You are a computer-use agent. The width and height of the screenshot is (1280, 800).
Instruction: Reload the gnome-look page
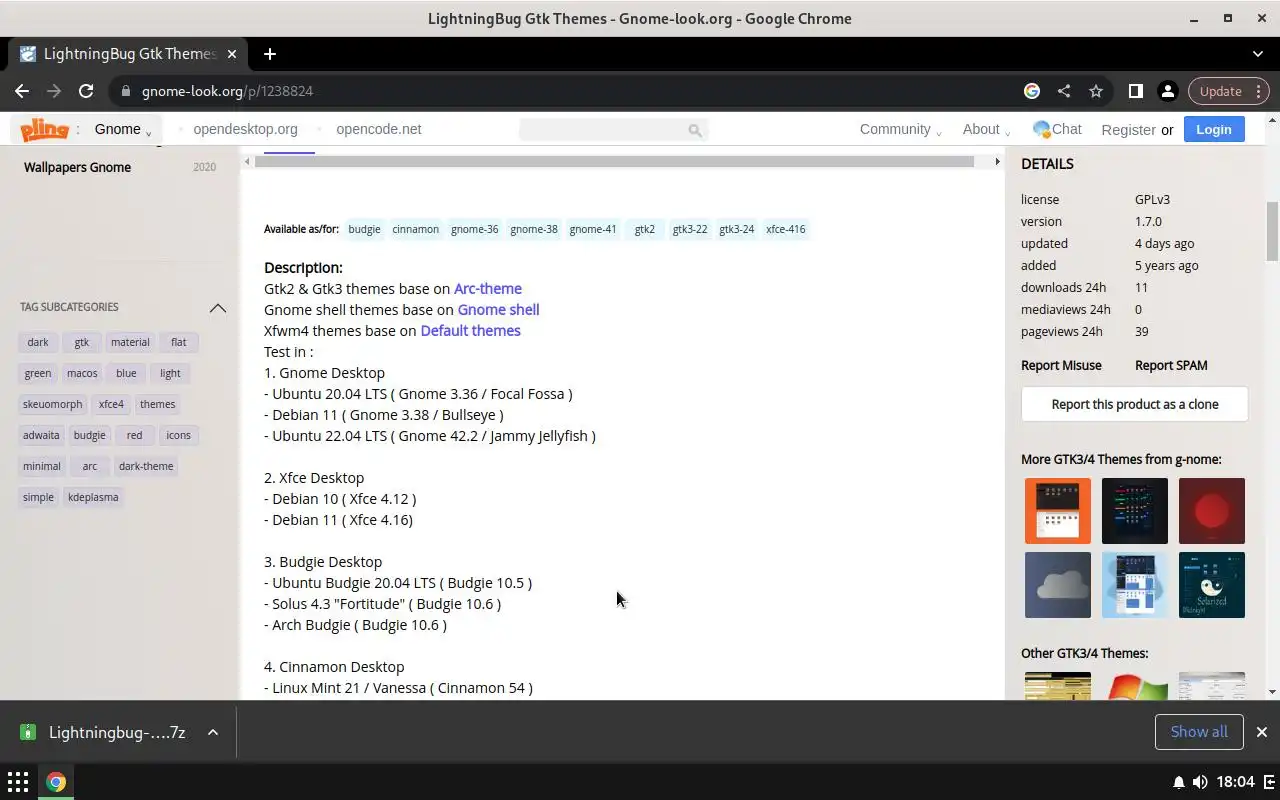86,91
